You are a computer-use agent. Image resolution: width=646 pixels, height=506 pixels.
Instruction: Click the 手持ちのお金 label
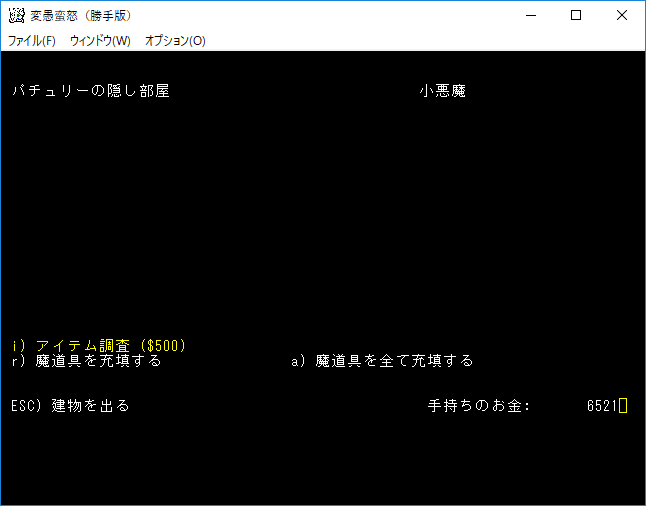479,406
